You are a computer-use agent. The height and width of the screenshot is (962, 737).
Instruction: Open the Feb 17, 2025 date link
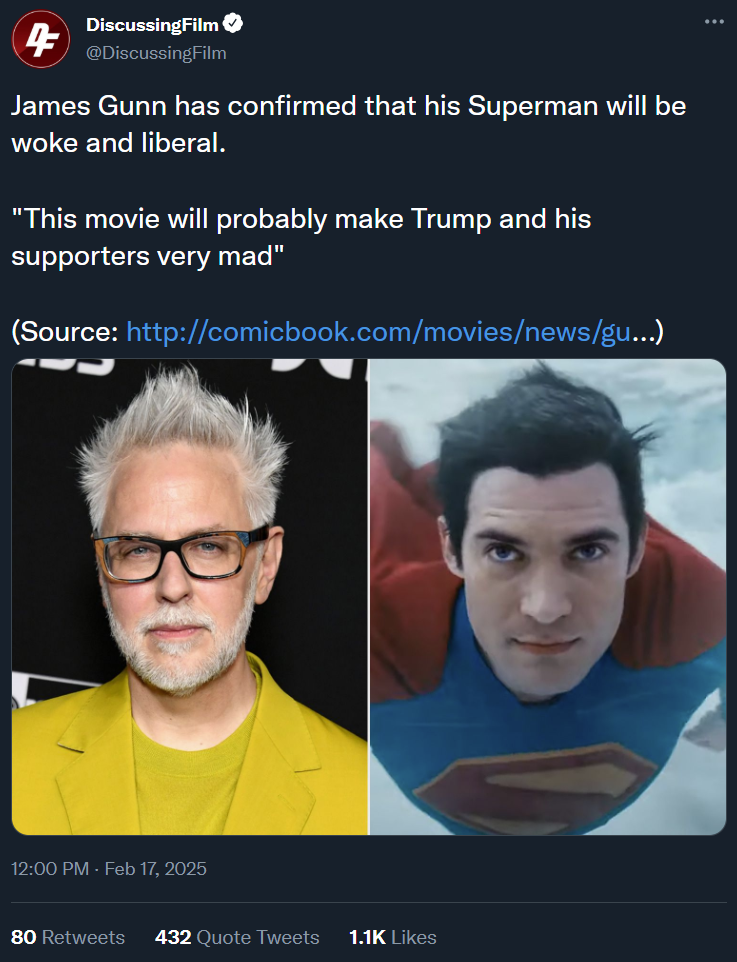(155, 869)
